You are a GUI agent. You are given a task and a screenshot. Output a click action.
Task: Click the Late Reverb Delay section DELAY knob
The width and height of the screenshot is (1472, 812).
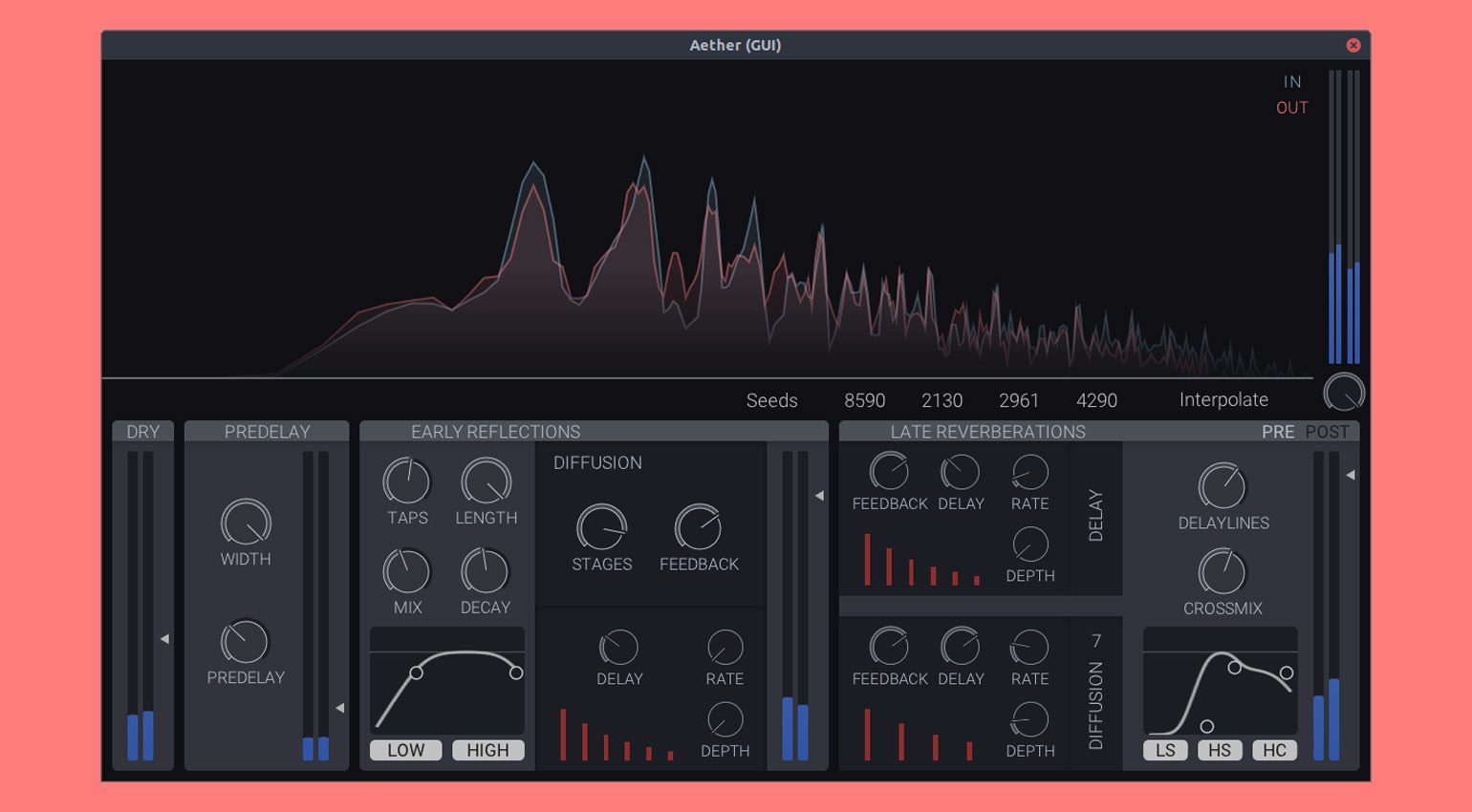pyautogui.click(x=961, y=472)
